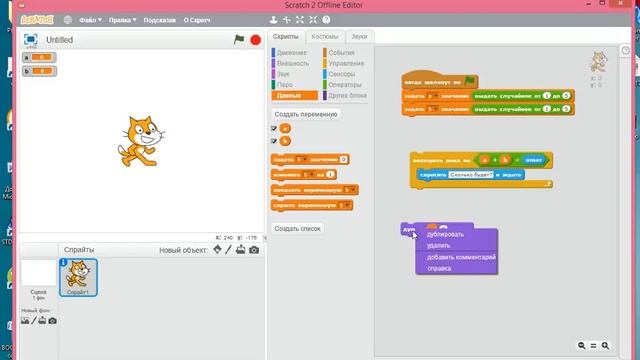Select the grow sprite tool
The height and width of the screenshot is (360, 640).
pos(300,20)
